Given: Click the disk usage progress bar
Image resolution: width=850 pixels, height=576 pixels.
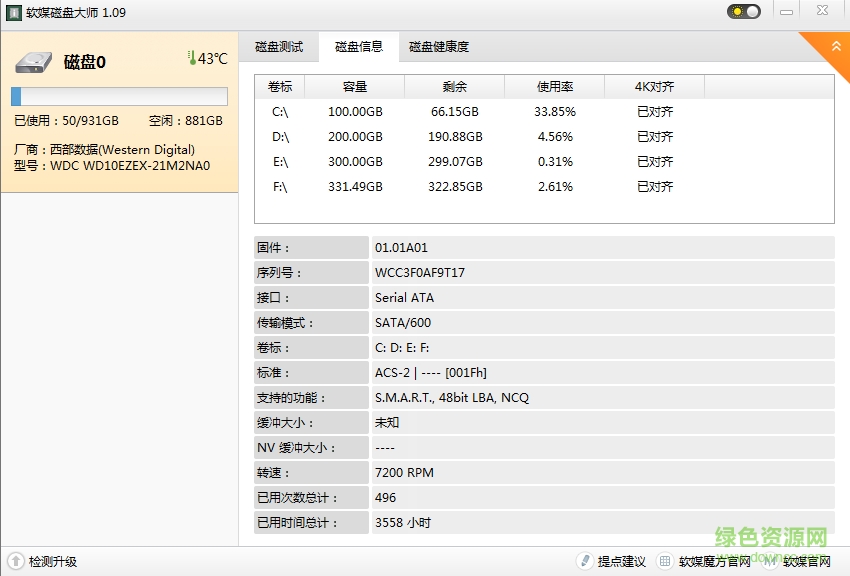Looking at the screenshot, I should (x=118, y=96).
